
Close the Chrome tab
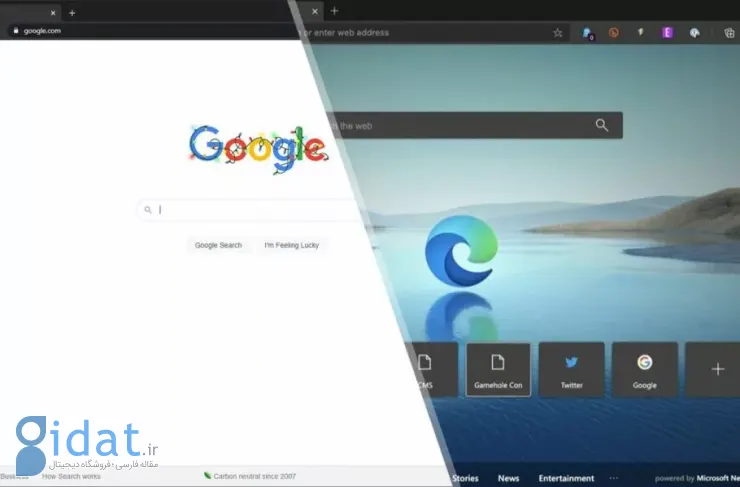pyautogui.click(x=53, y=13)
